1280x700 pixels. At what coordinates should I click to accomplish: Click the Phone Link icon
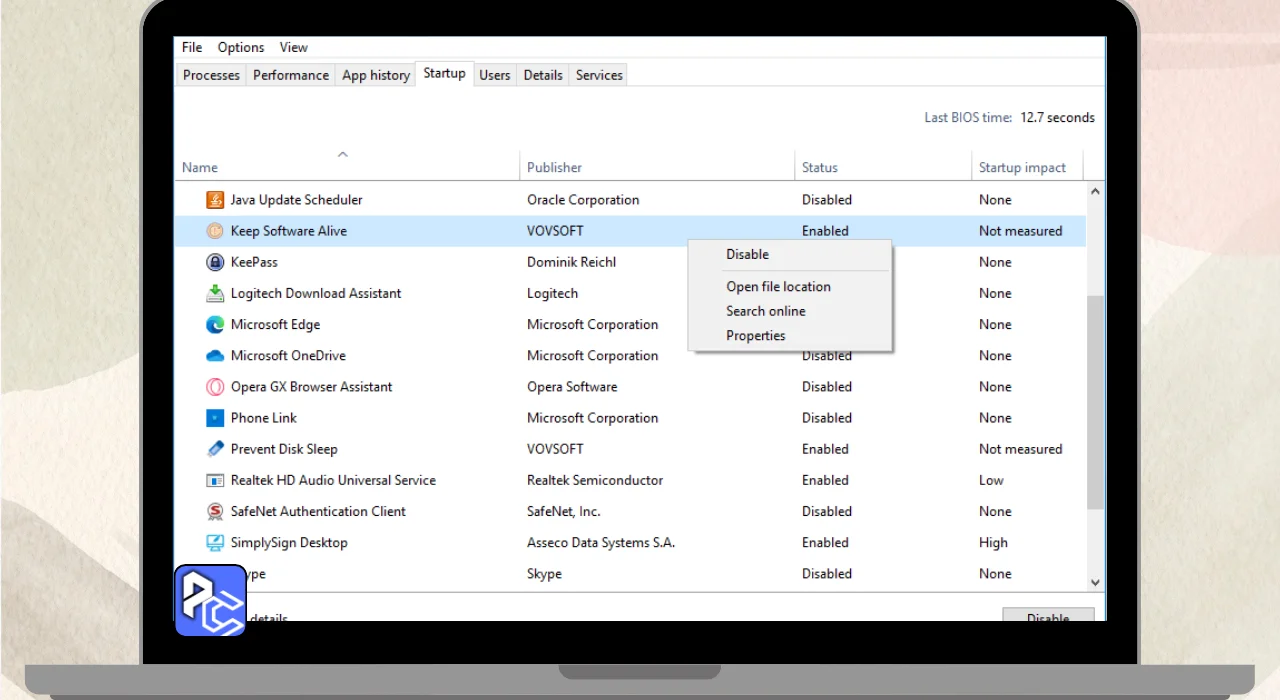(214, 418)
